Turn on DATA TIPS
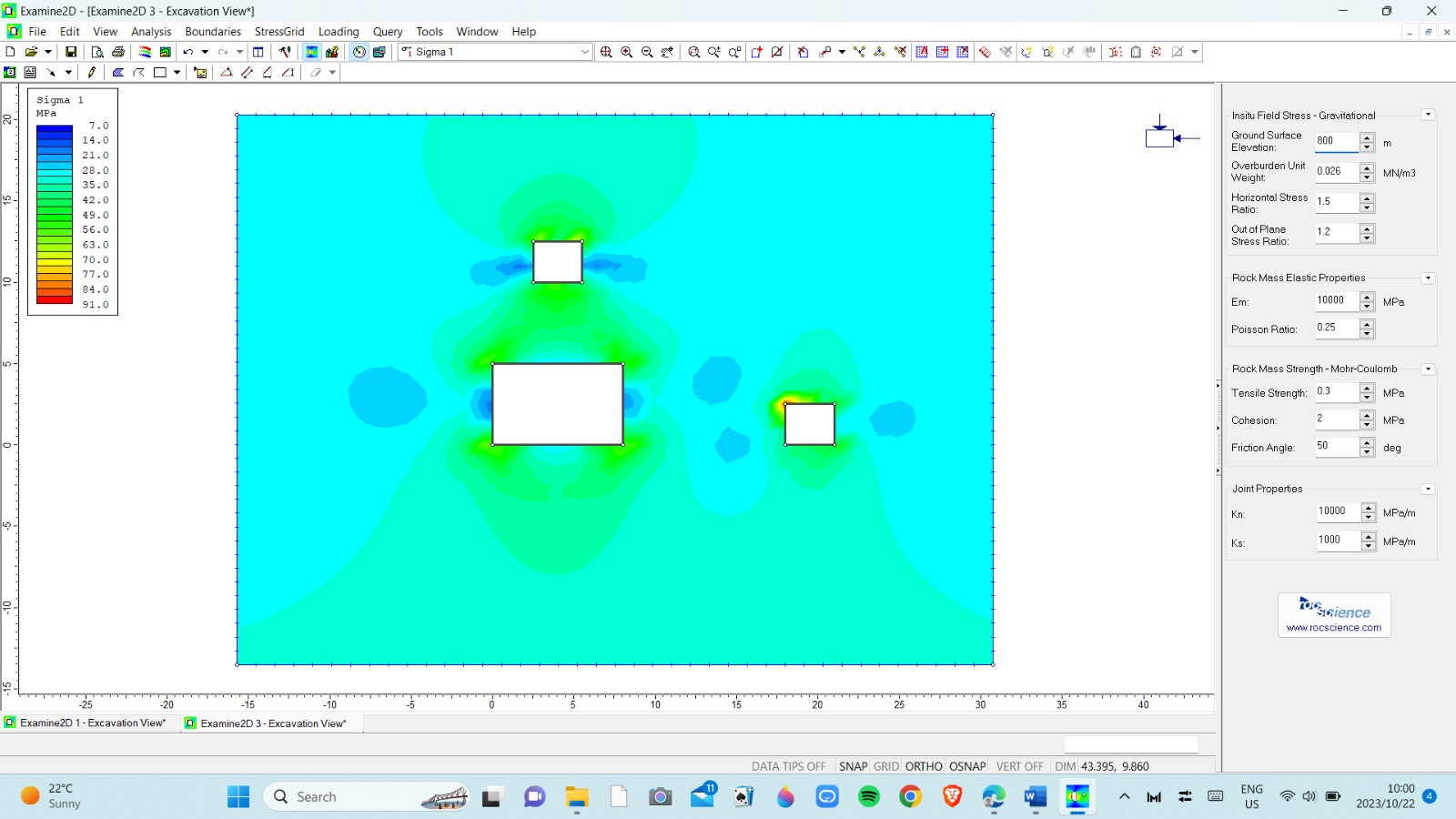The height and width of the screenshot is (819, 1456). click(x=788, y=766)
